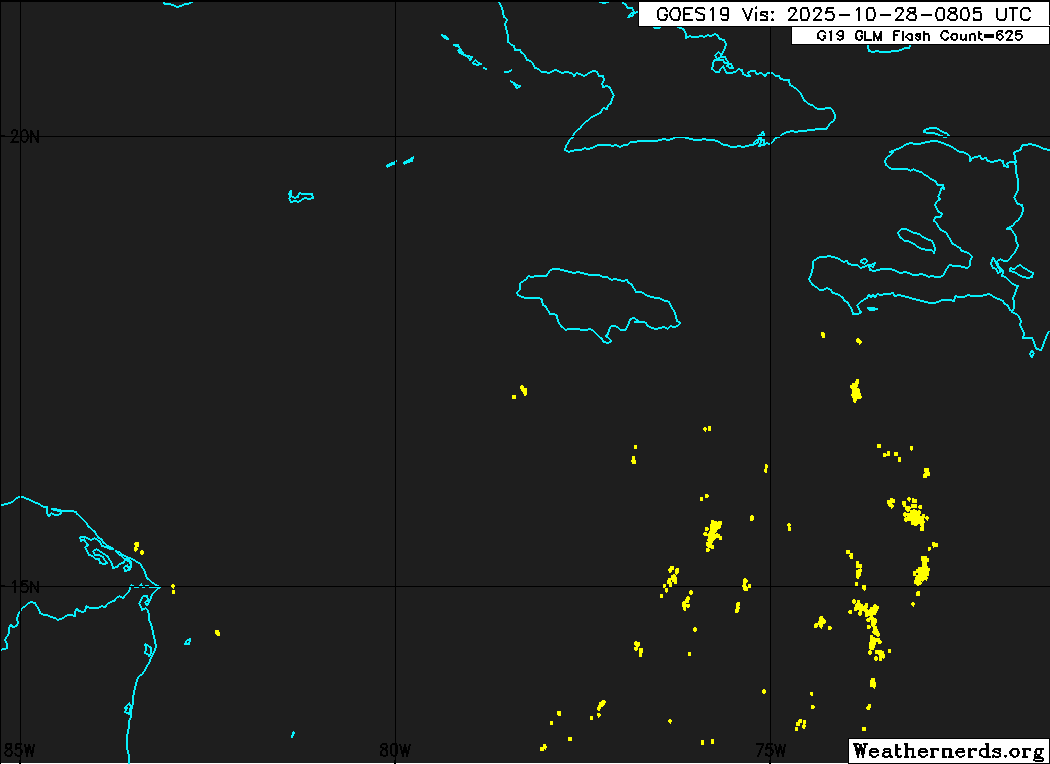
Task: Select the Tortuga island outline north of Haiti
Action: pyautogui.click(x=936, y=131)
